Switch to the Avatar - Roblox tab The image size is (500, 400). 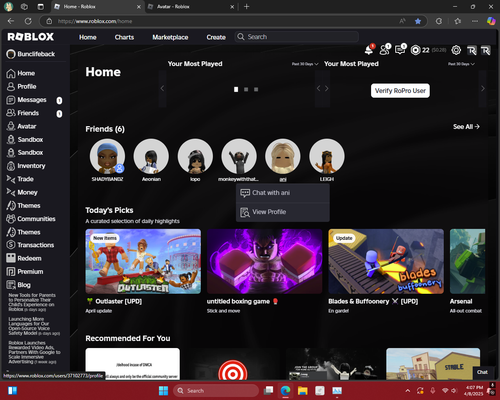(x=191, y=7)
